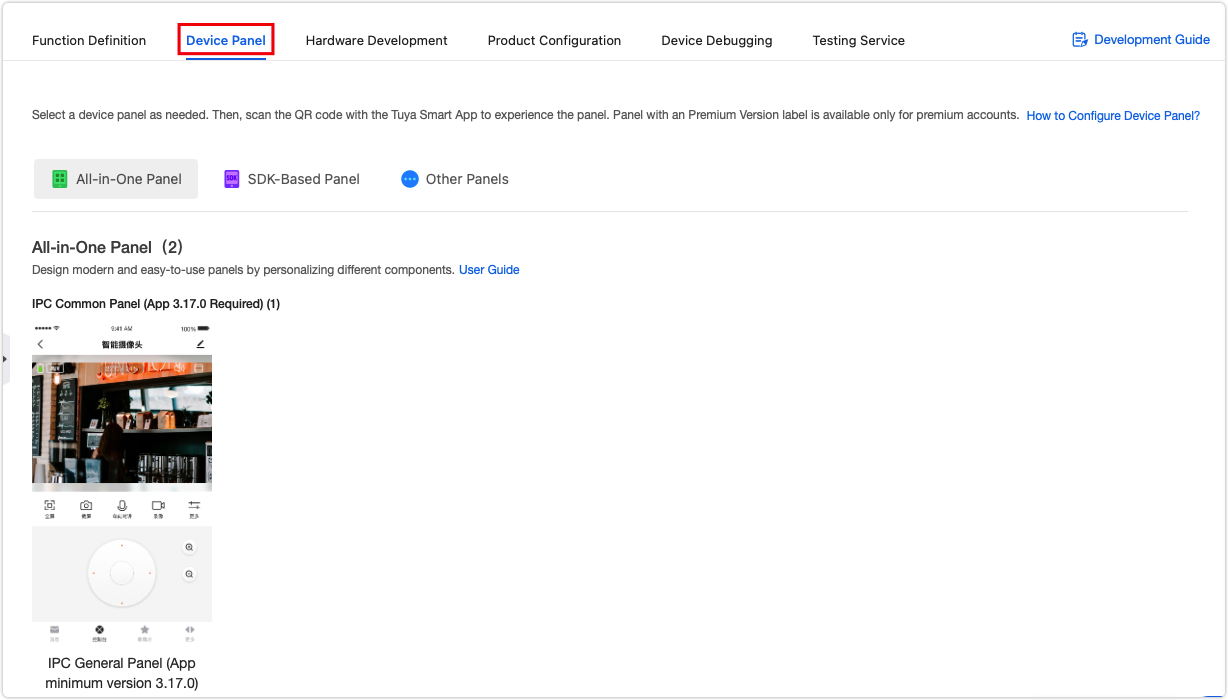Click the zoom-in magnifier icon in preview

pos(189,548)
